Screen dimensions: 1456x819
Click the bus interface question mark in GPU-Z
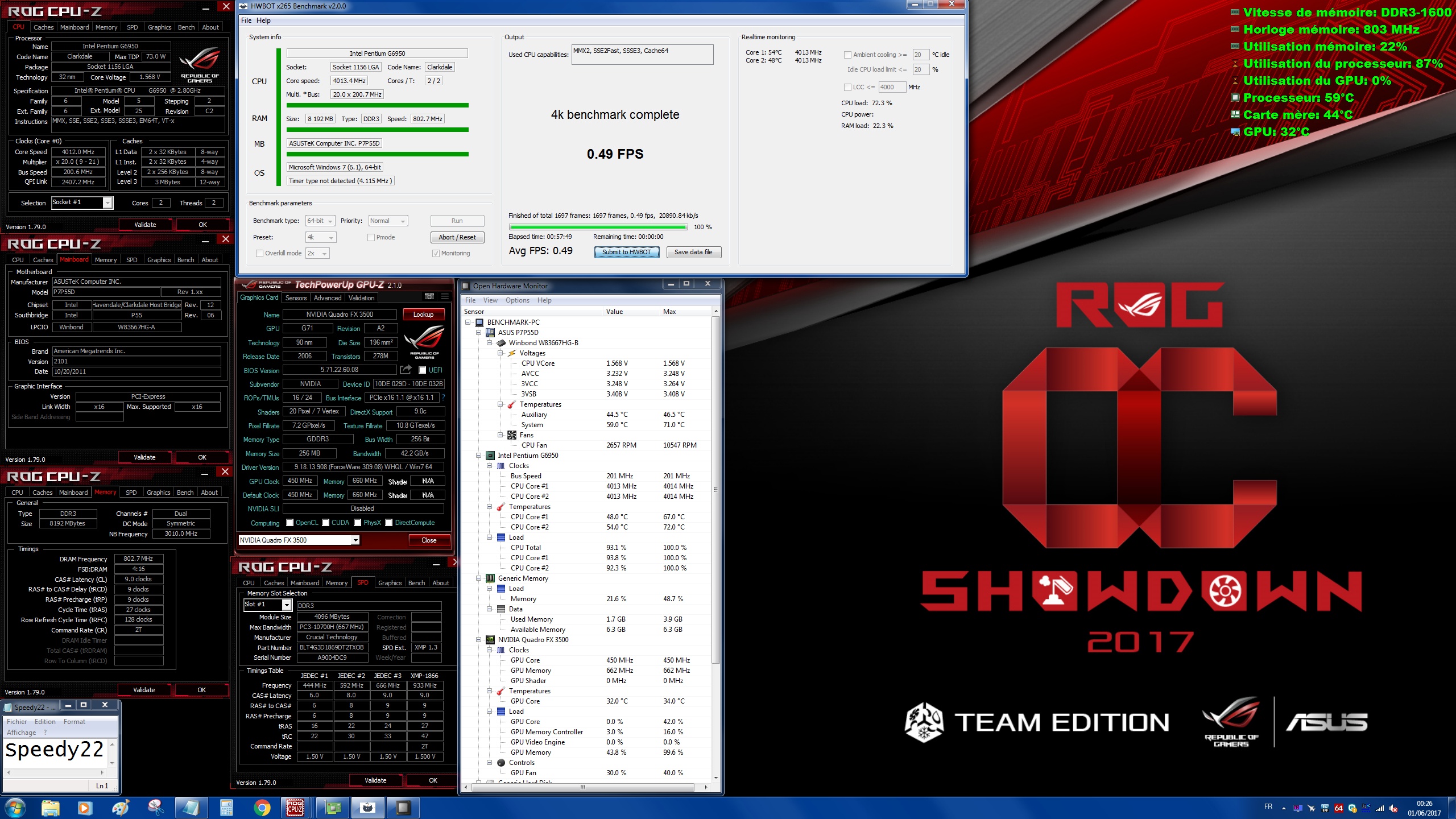coord(444,398)
